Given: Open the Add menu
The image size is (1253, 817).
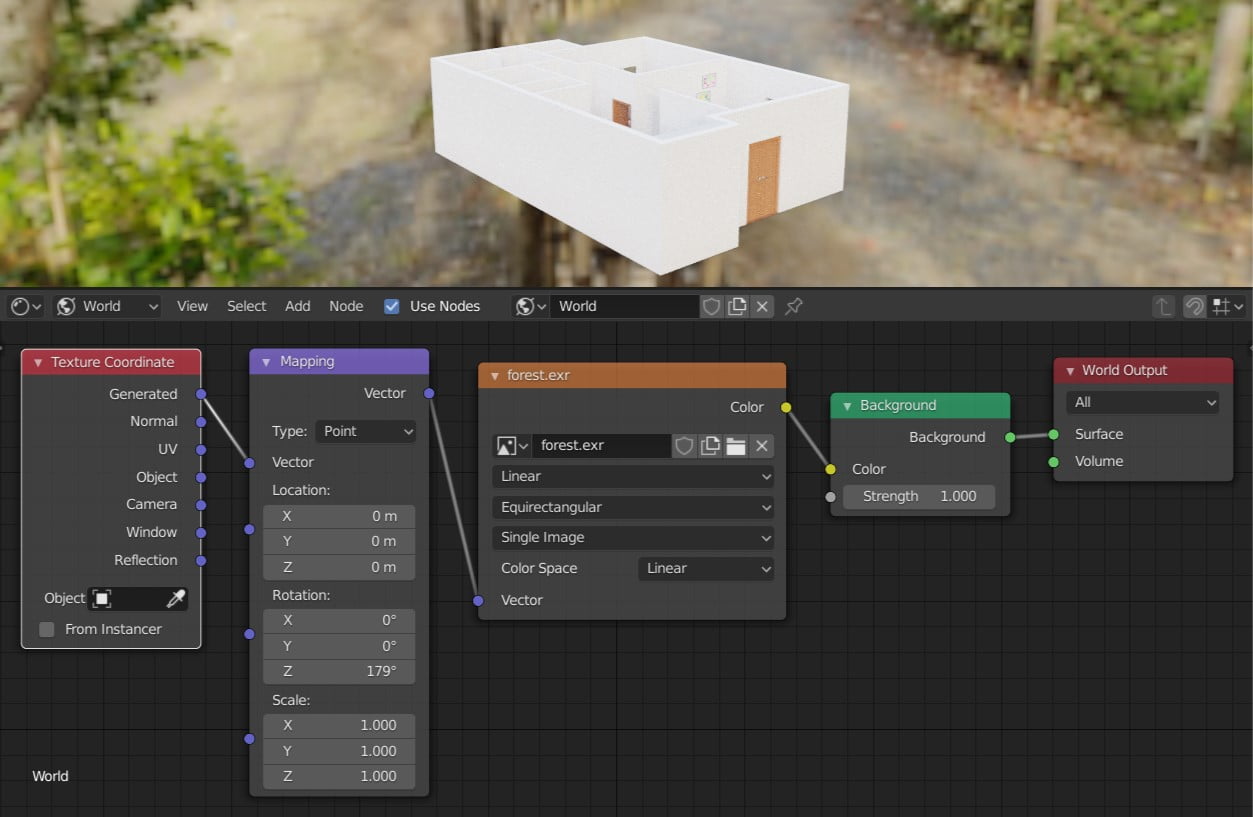Looking at the screenshot, I should (x=297, y=306).
